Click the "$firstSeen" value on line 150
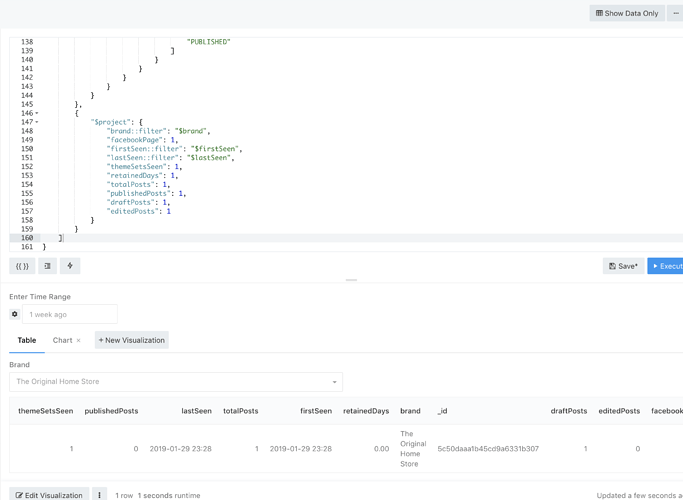The height and width of the screenshot is (500, 683). [215, 149]
